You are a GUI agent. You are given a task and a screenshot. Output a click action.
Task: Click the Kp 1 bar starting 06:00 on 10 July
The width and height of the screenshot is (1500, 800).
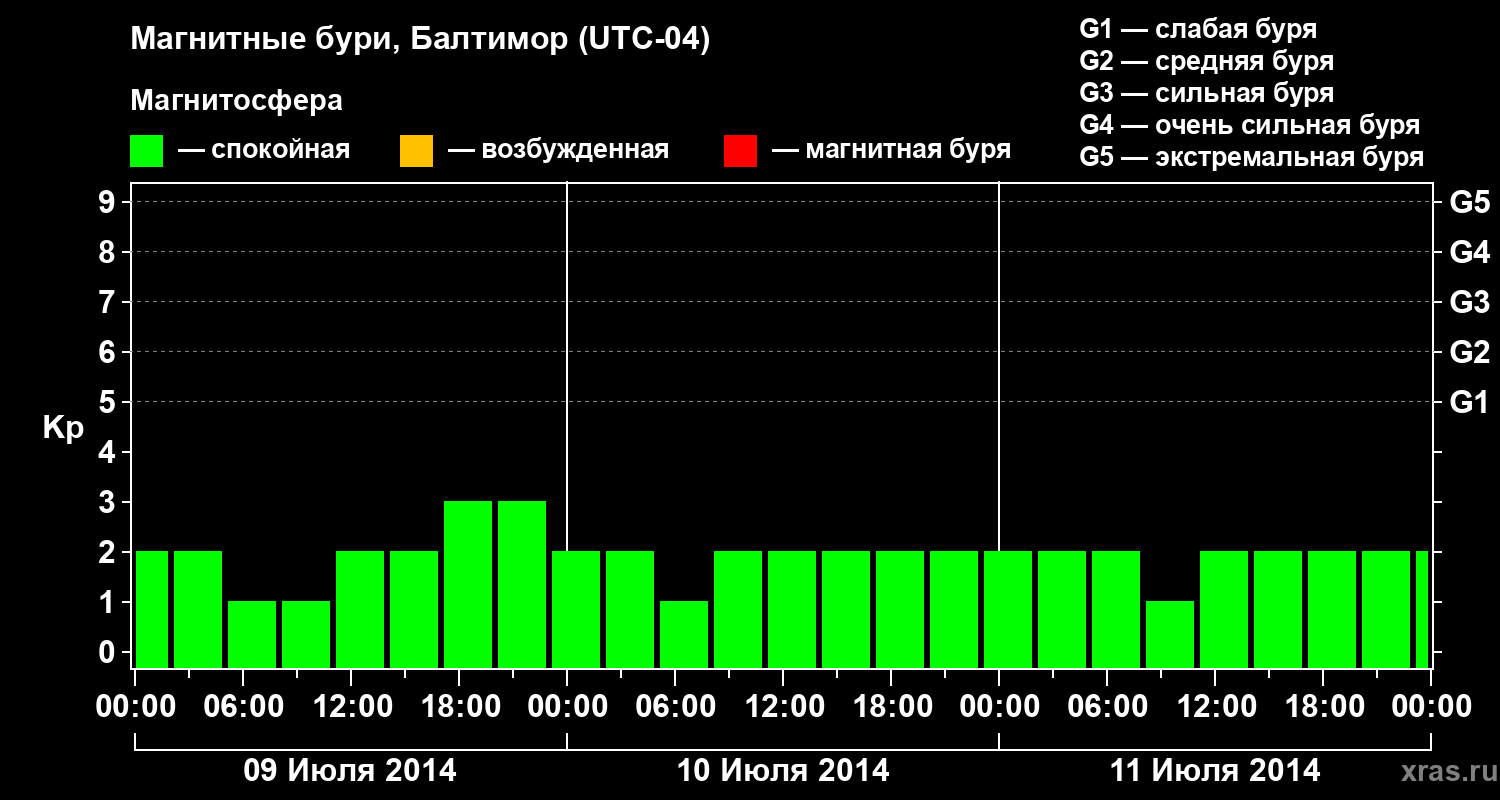[684, 634]
